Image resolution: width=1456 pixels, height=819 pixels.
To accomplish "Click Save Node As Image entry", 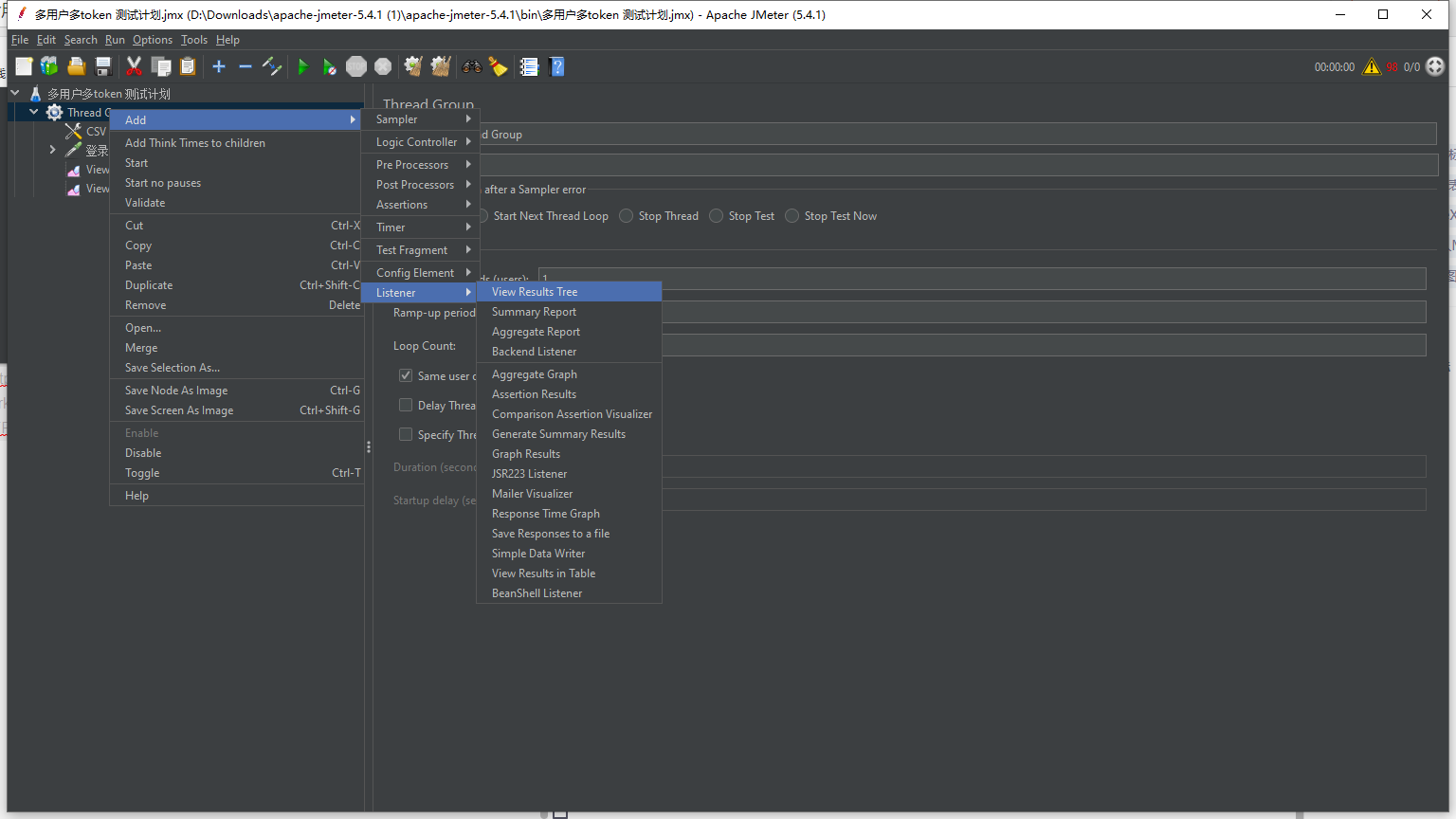I will 237,391.
